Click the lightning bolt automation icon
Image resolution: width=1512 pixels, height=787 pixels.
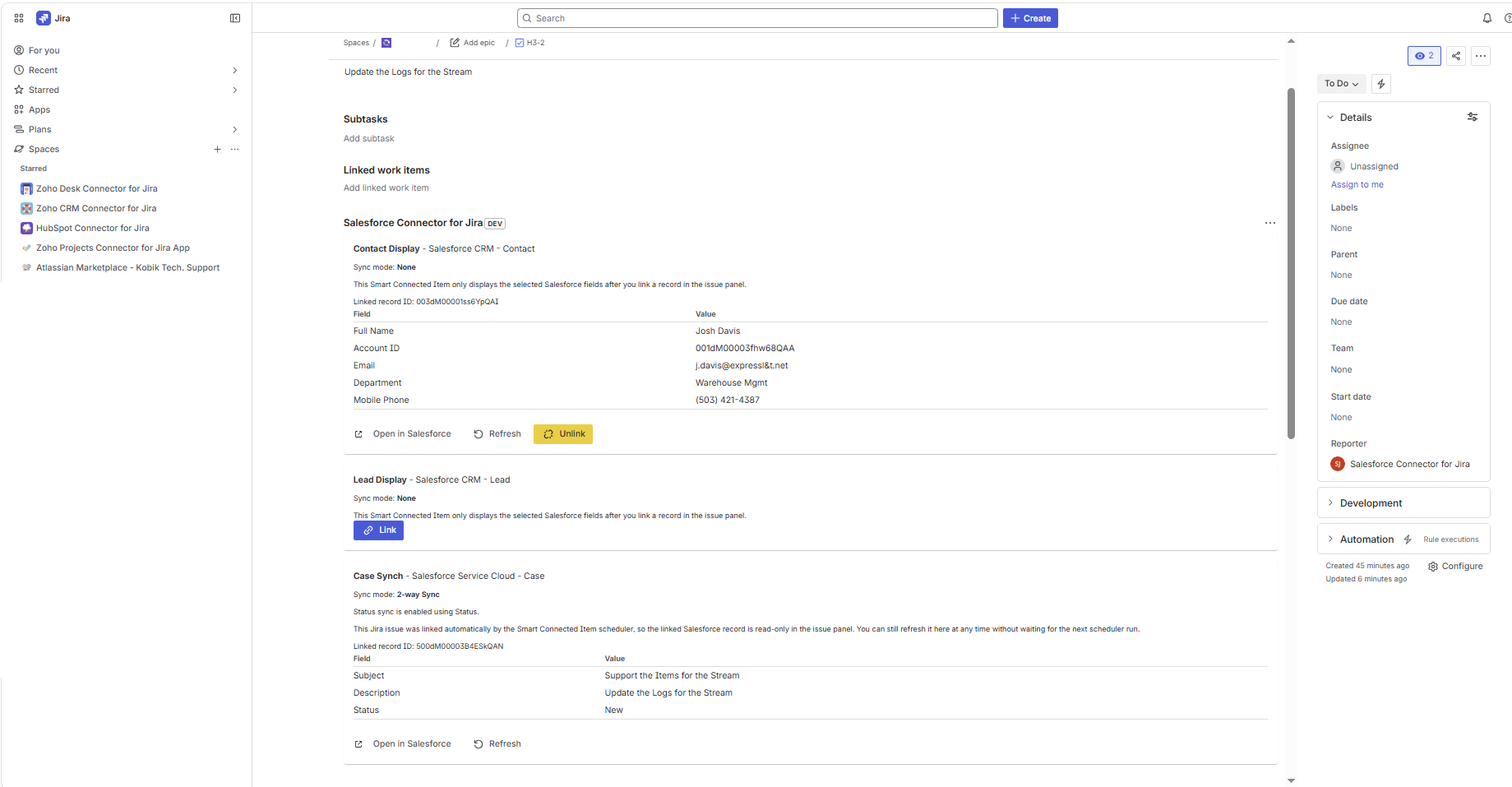tap(1381, 84)
